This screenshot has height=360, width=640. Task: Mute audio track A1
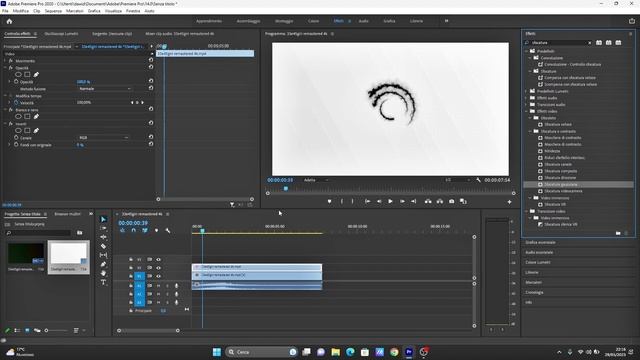[158, 286]
